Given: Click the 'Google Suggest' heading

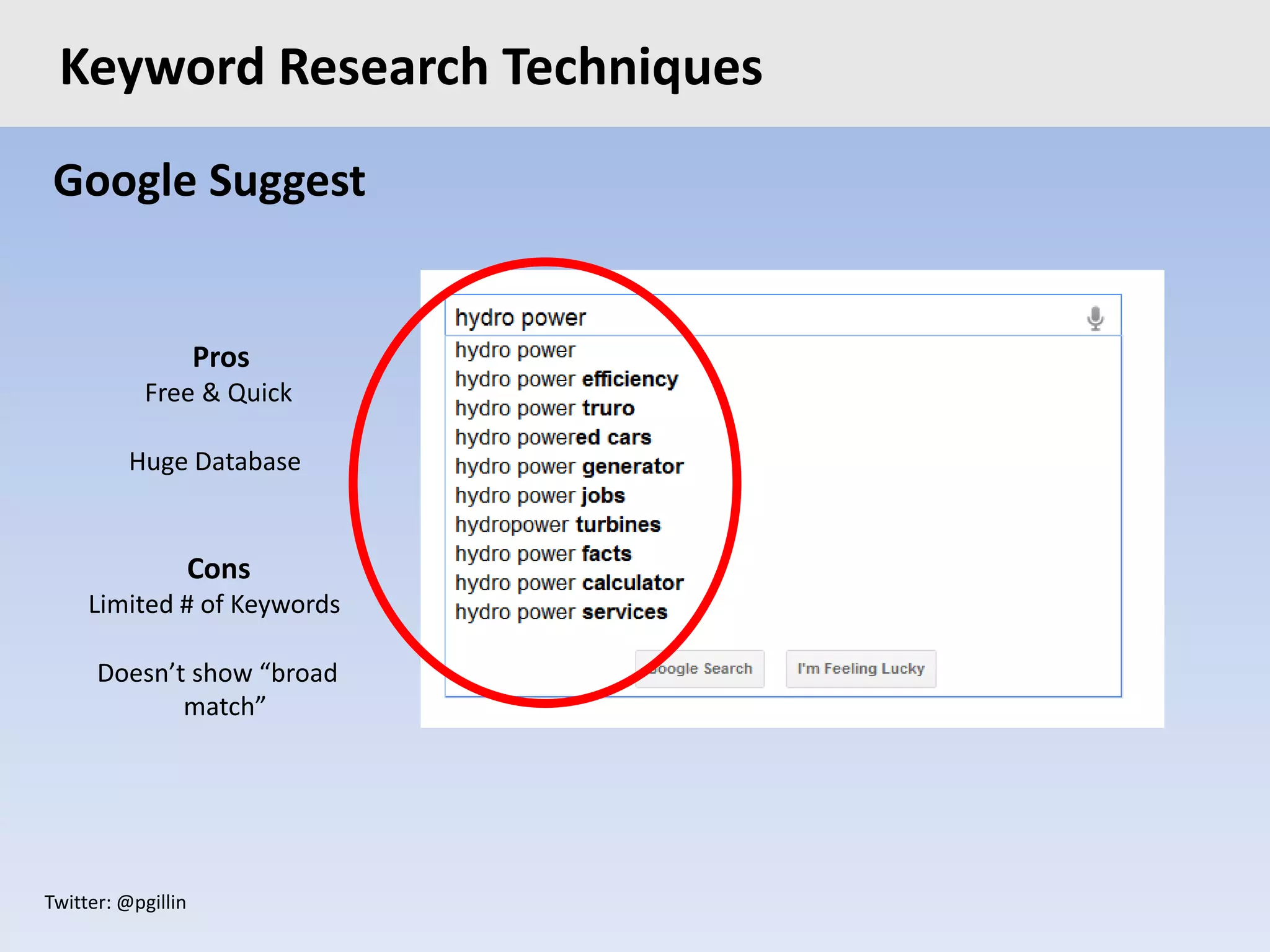Looking at the screenshot, I should pos(210,182).
